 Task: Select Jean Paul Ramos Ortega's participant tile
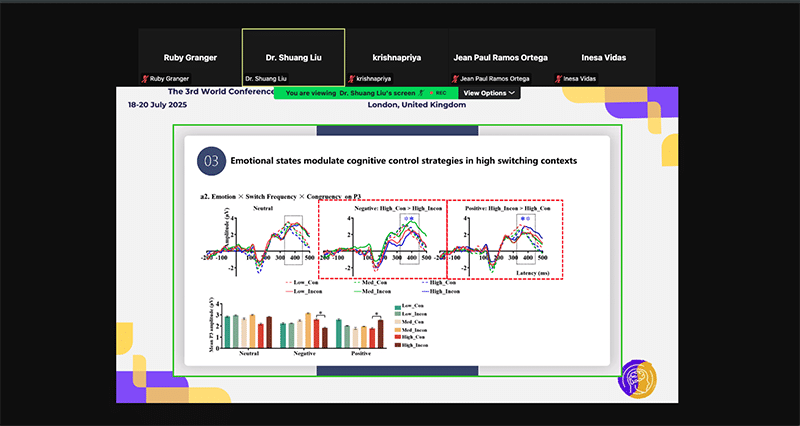click(x=500, y=56)
